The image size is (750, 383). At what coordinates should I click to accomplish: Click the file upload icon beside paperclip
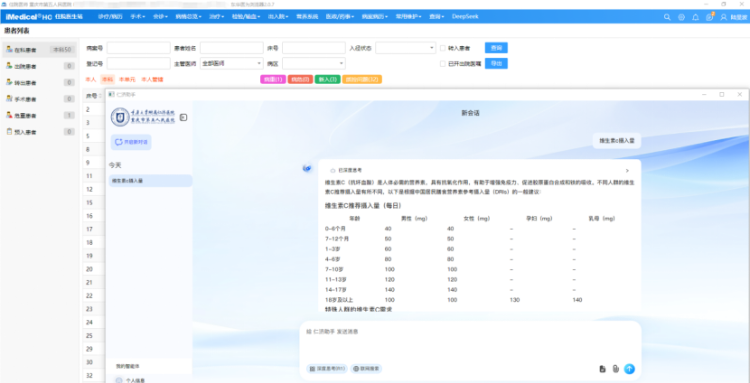point(603,369)
